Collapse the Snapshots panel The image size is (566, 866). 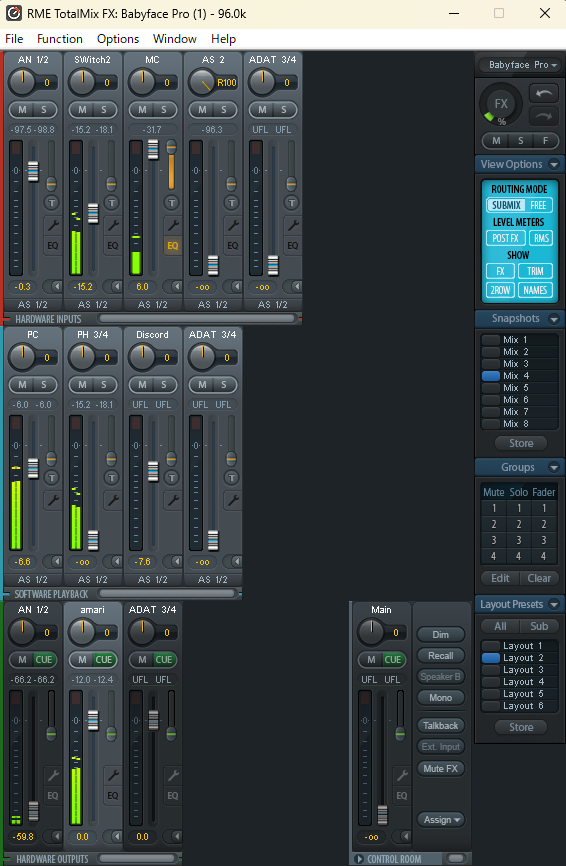[x=553, y=319]
